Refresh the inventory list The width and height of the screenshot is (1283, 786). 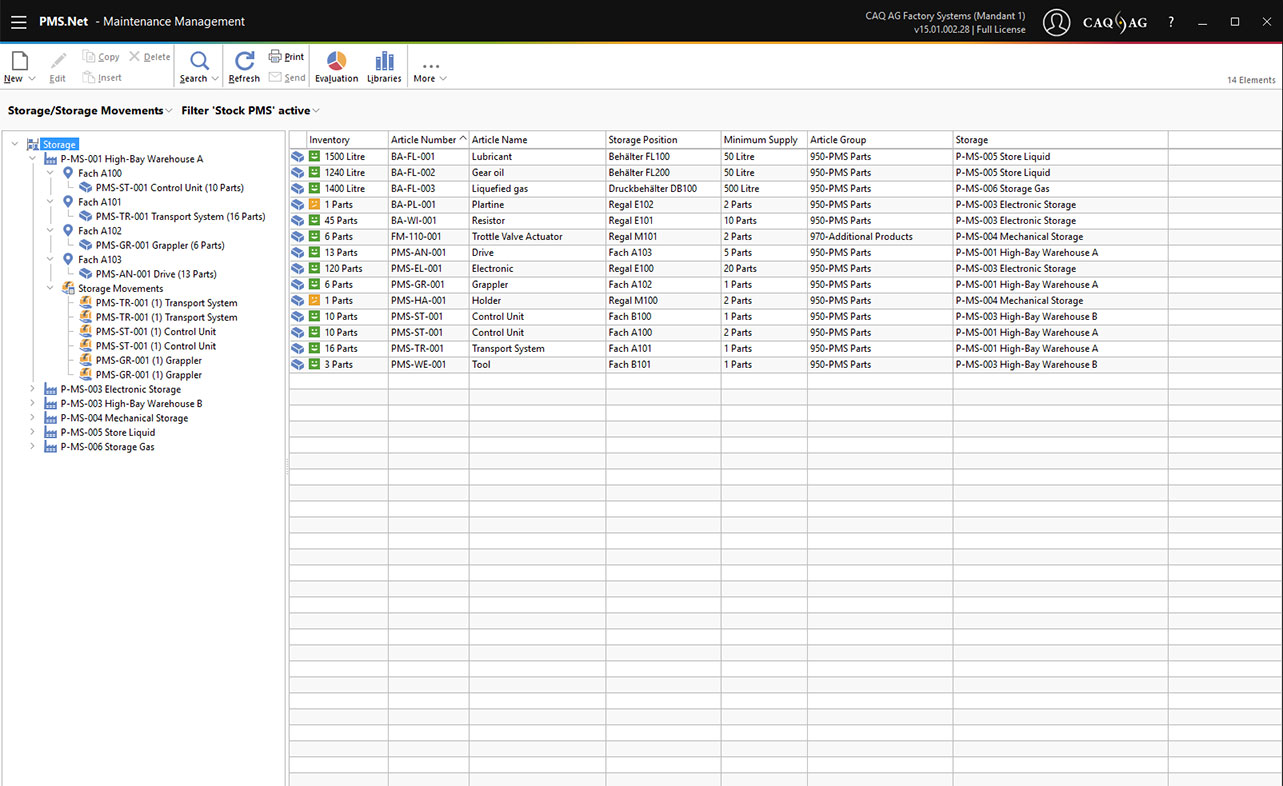point(244,62)
